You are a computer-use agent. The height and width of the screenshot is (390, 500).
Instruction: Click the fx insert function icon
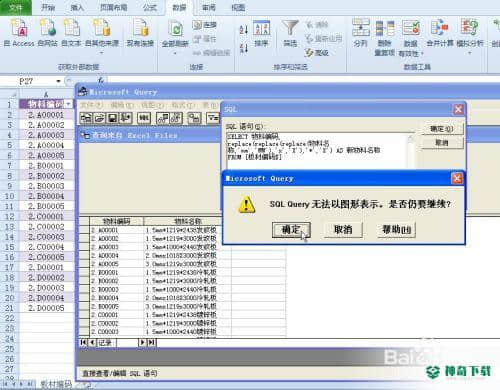101,81
